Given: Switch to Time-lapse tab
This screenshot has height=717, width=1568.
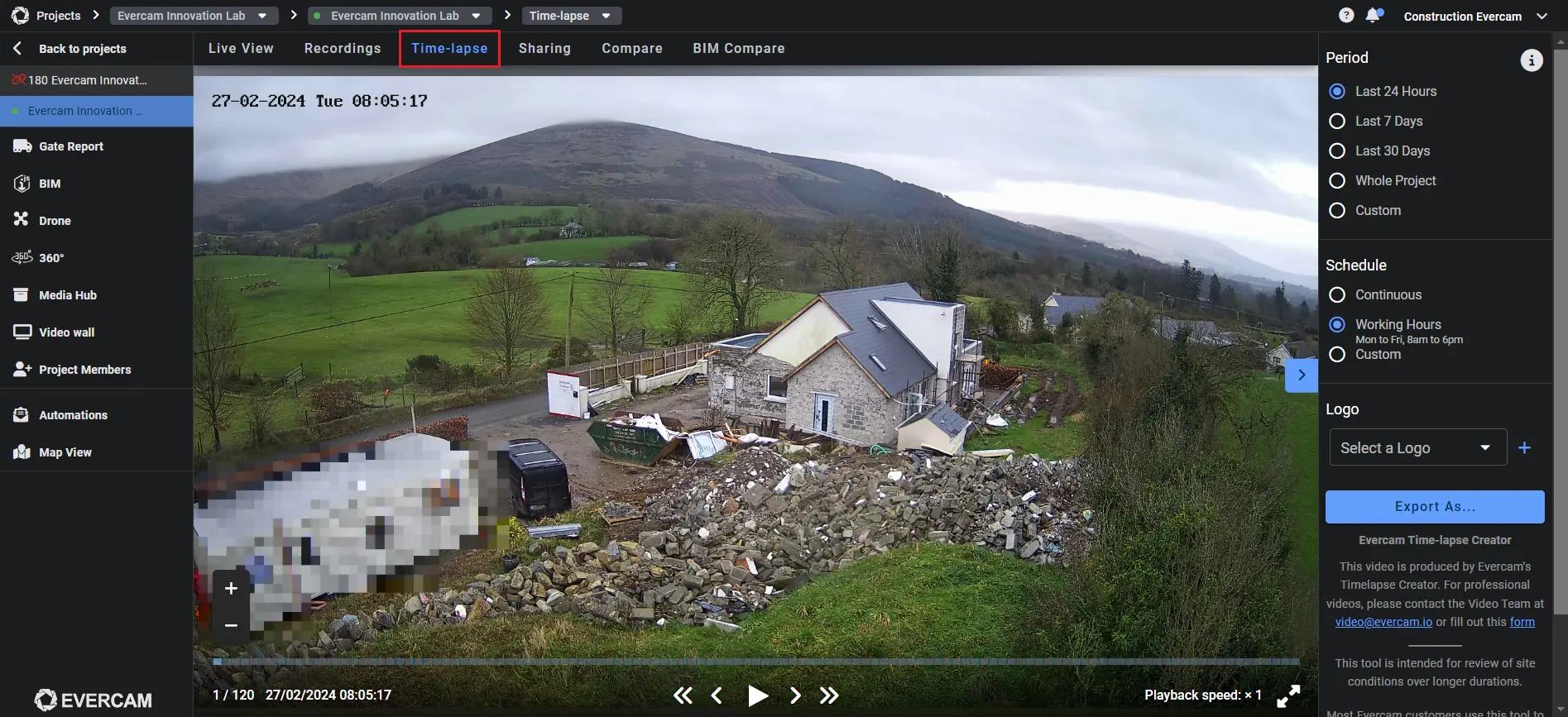Looking at the screenshot, I should [449, 48].
